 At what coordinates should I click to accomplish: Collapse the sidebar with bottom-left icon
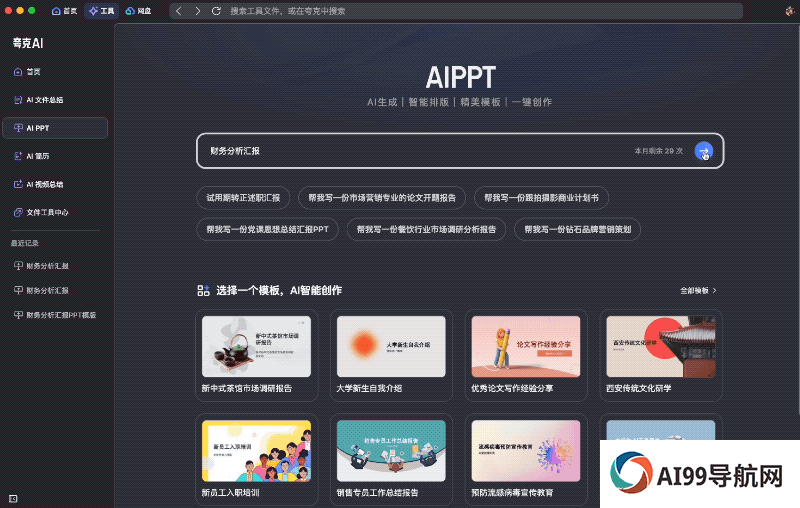[13, 498]
